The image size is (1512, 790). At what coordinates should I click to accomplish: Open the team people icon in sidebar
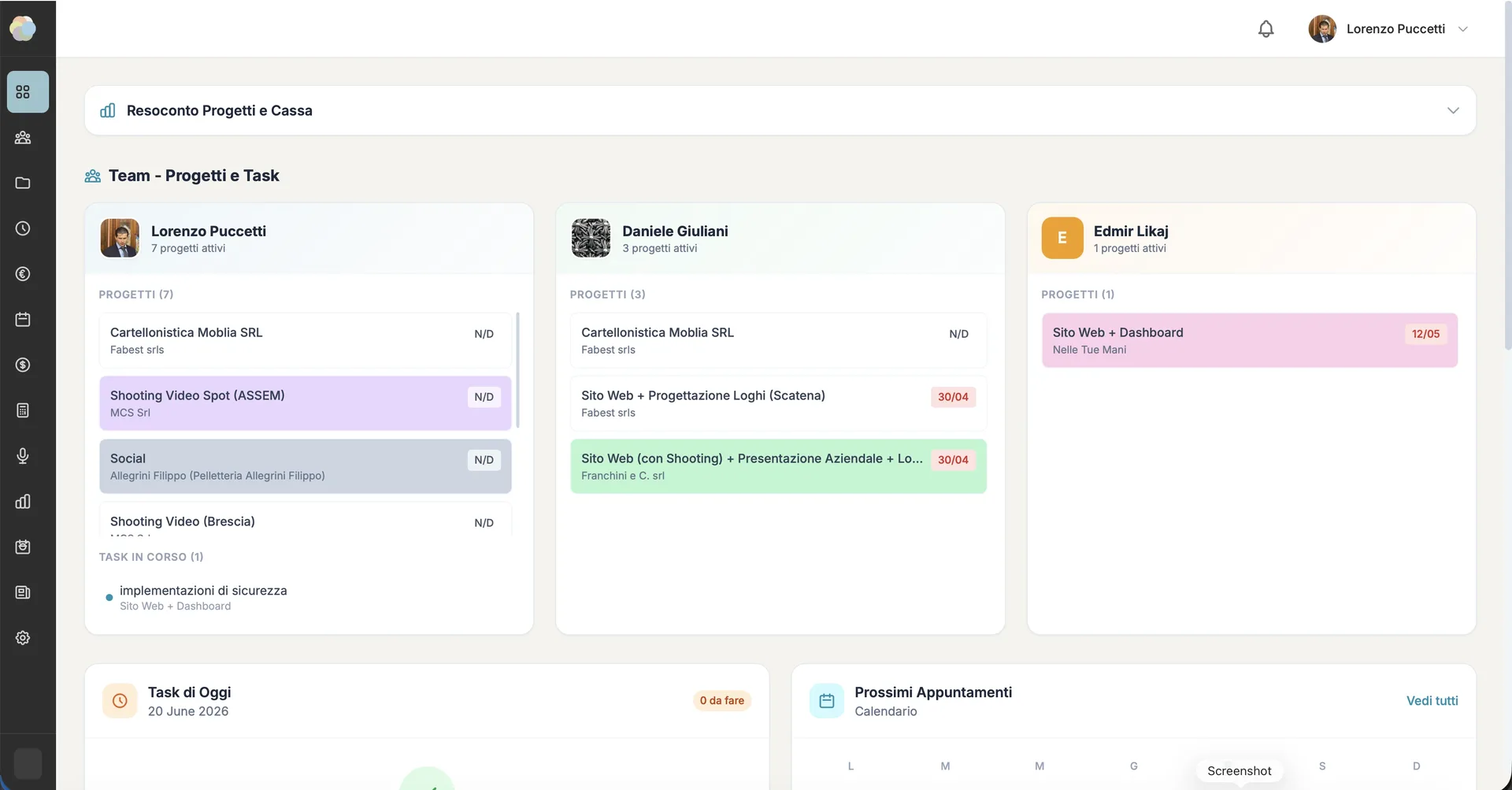tap(23, 138)
